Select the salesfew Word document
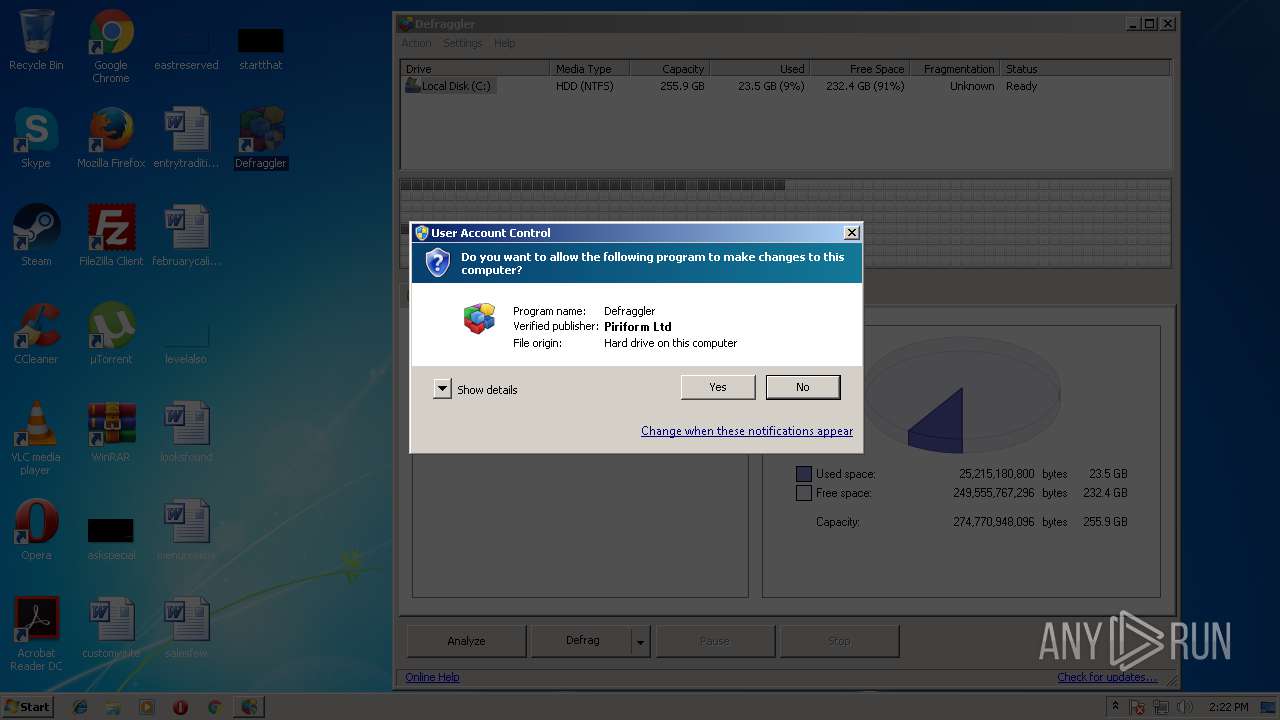This screenshot has width=1280, height=720. coord(186,628)
